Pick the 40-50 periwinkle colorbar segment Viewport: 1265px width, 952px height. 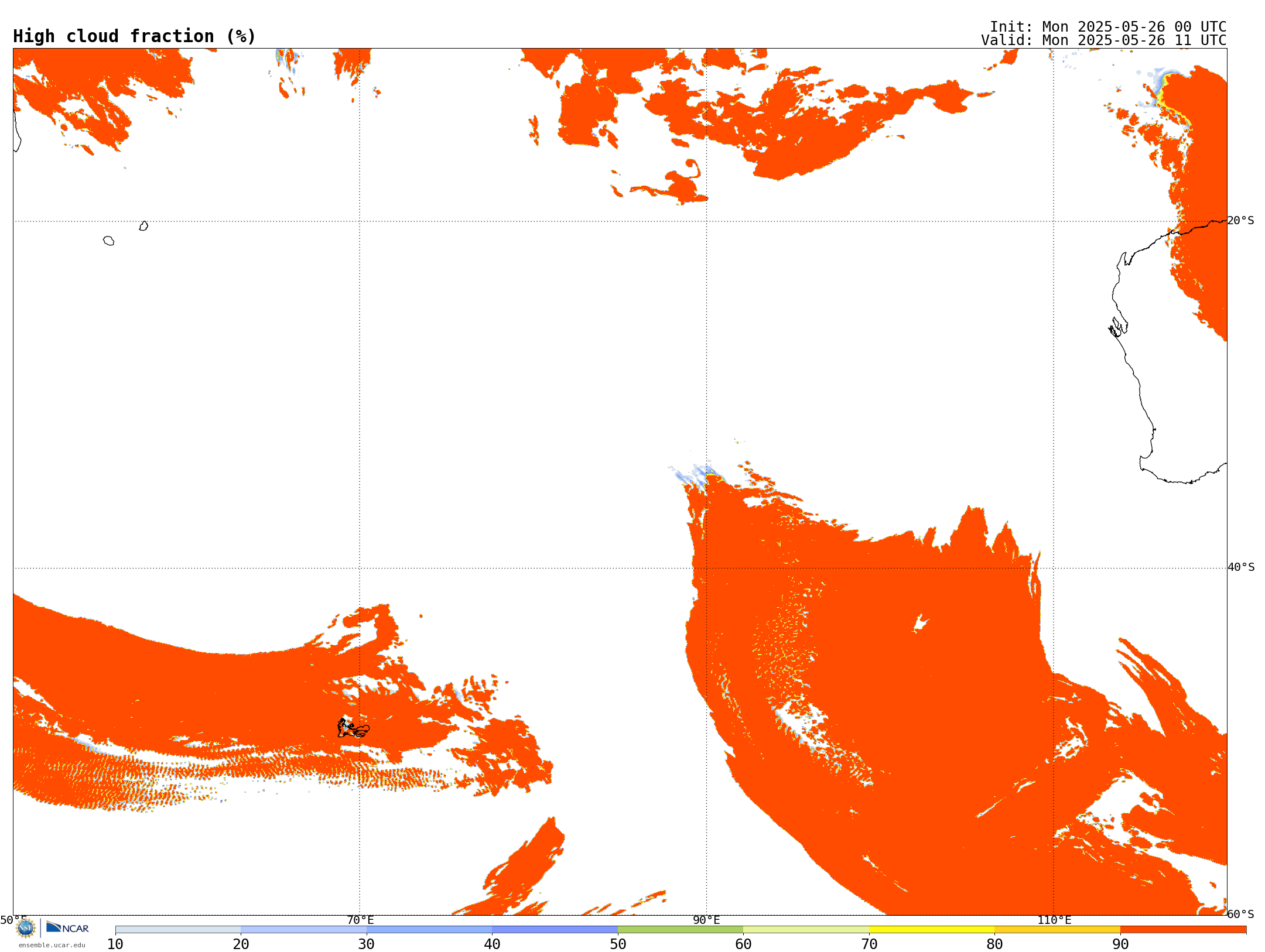[x=555, y=930]
